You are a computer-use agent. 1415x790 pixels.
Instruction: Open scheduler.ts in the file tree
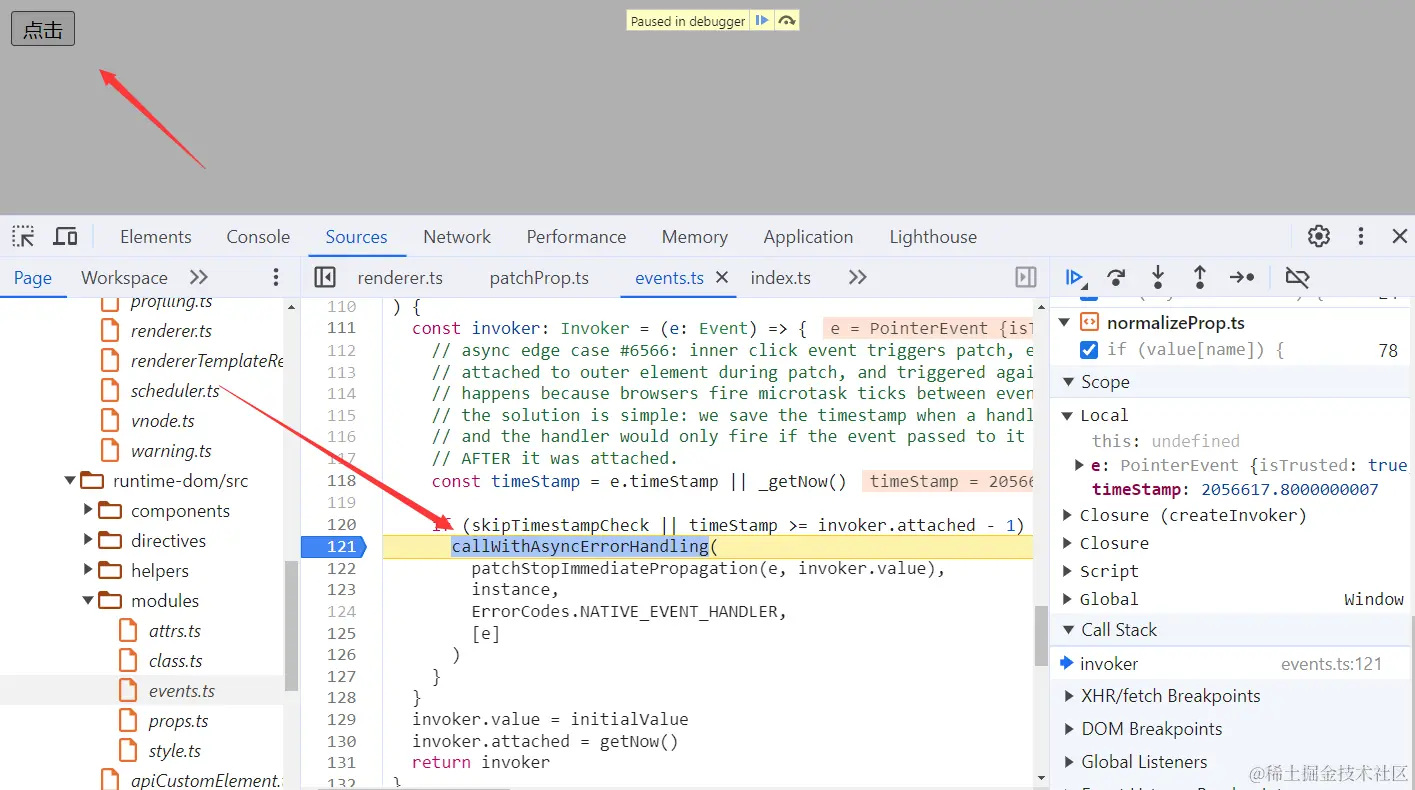point(175,391)
